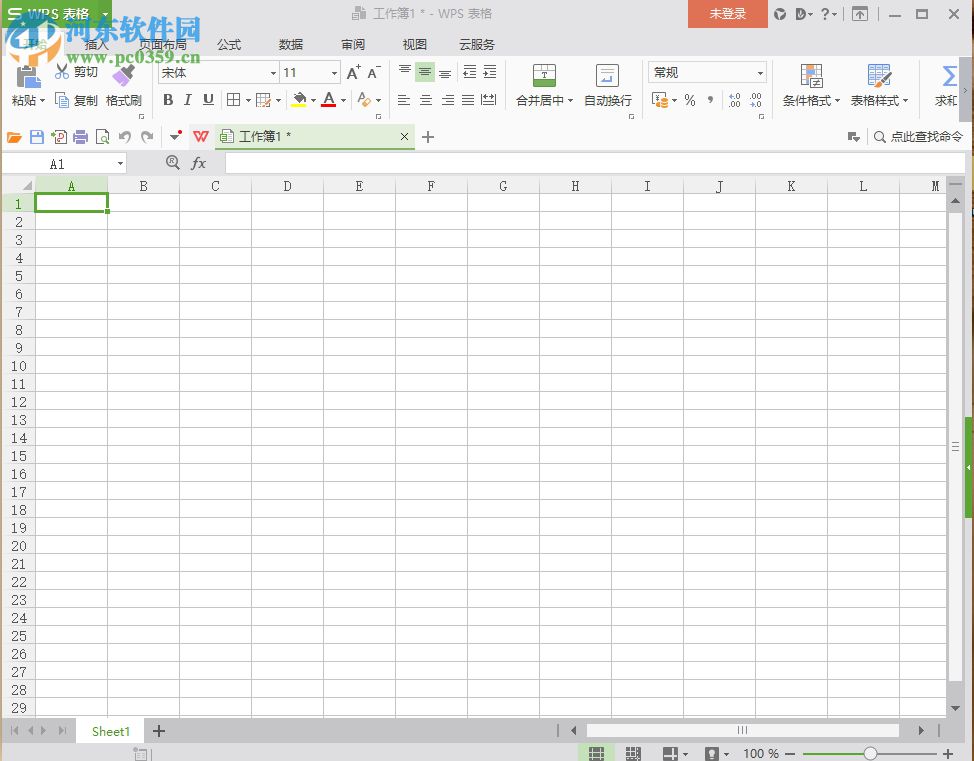Click the 未登录 login button
The height and width of the screenshot is (761, 974).
tap(727, 14)
